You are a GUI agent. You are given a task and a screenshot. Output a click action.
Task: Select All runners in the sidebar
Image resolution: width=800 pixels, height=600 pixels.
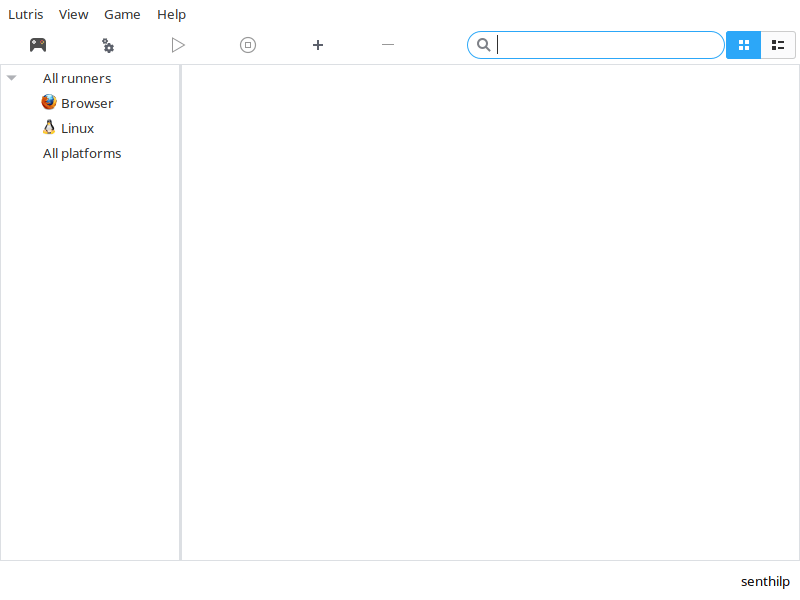pos(77,78)
